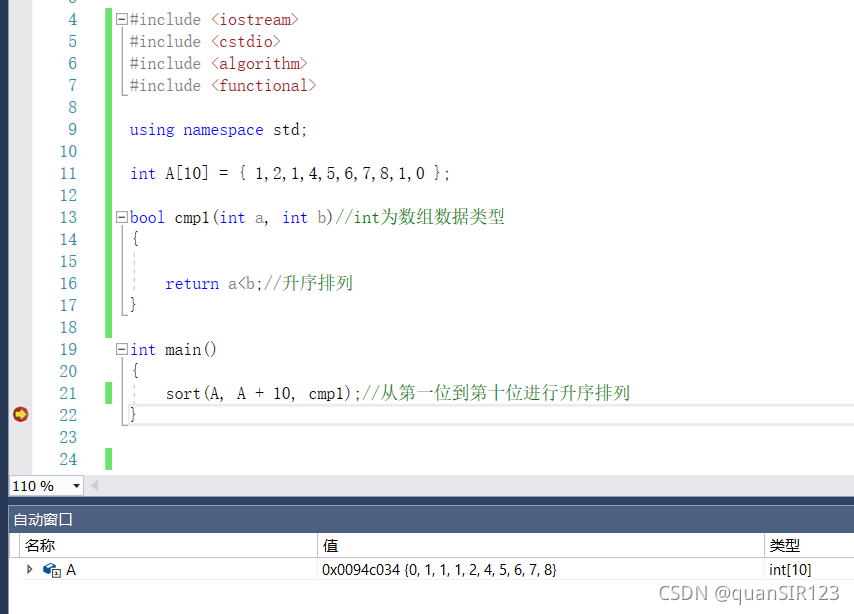854x614 pixels.
Task: Click on 'using namespace std;' code line
Action: 218,130
